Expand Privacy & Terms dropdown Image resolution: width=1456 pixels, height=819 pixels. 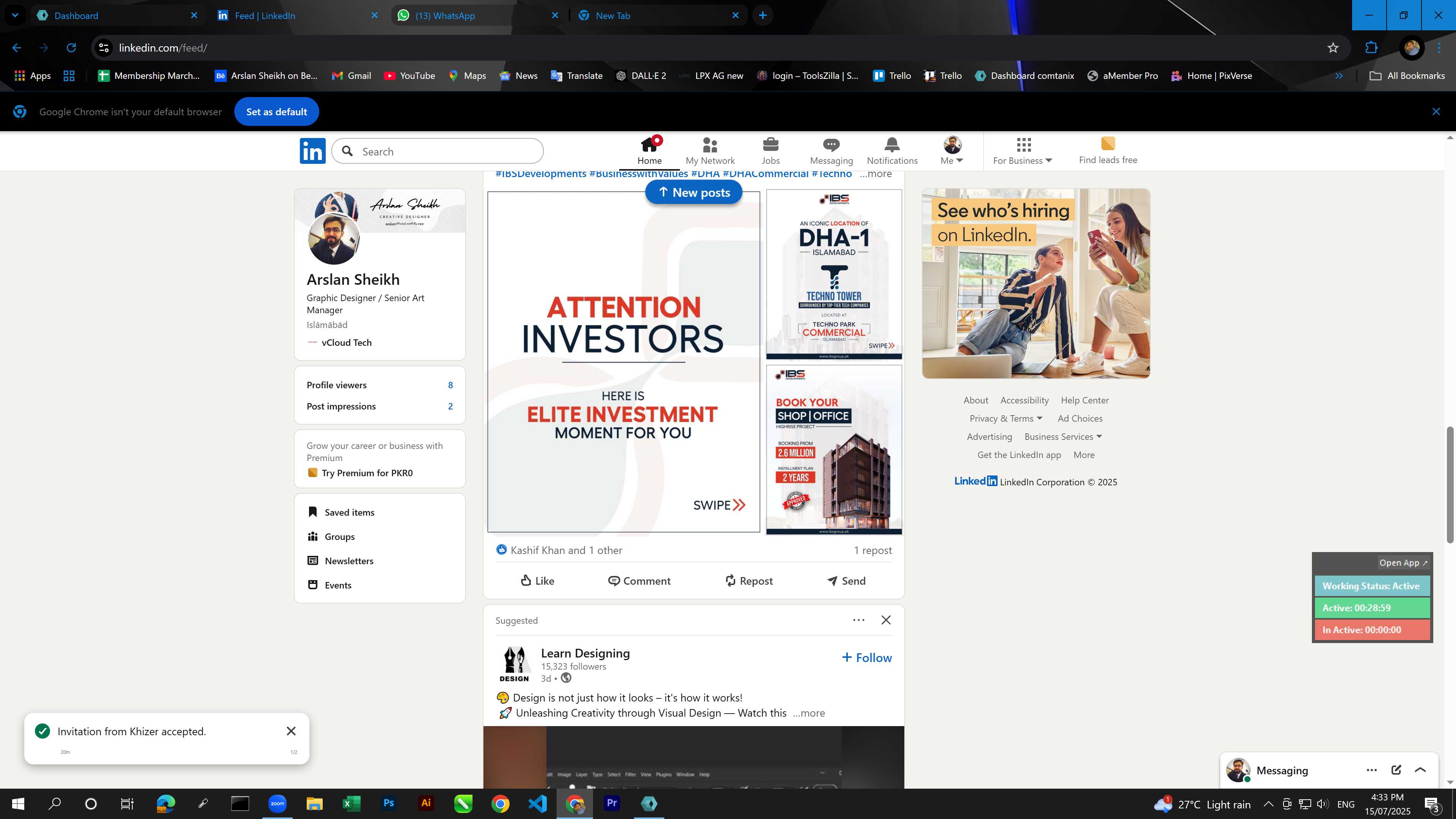coord(1006,418)
